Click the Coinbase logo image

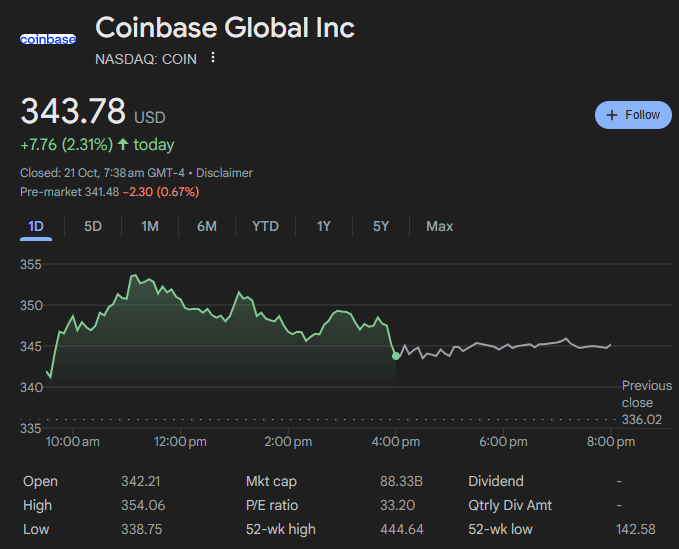47,39
